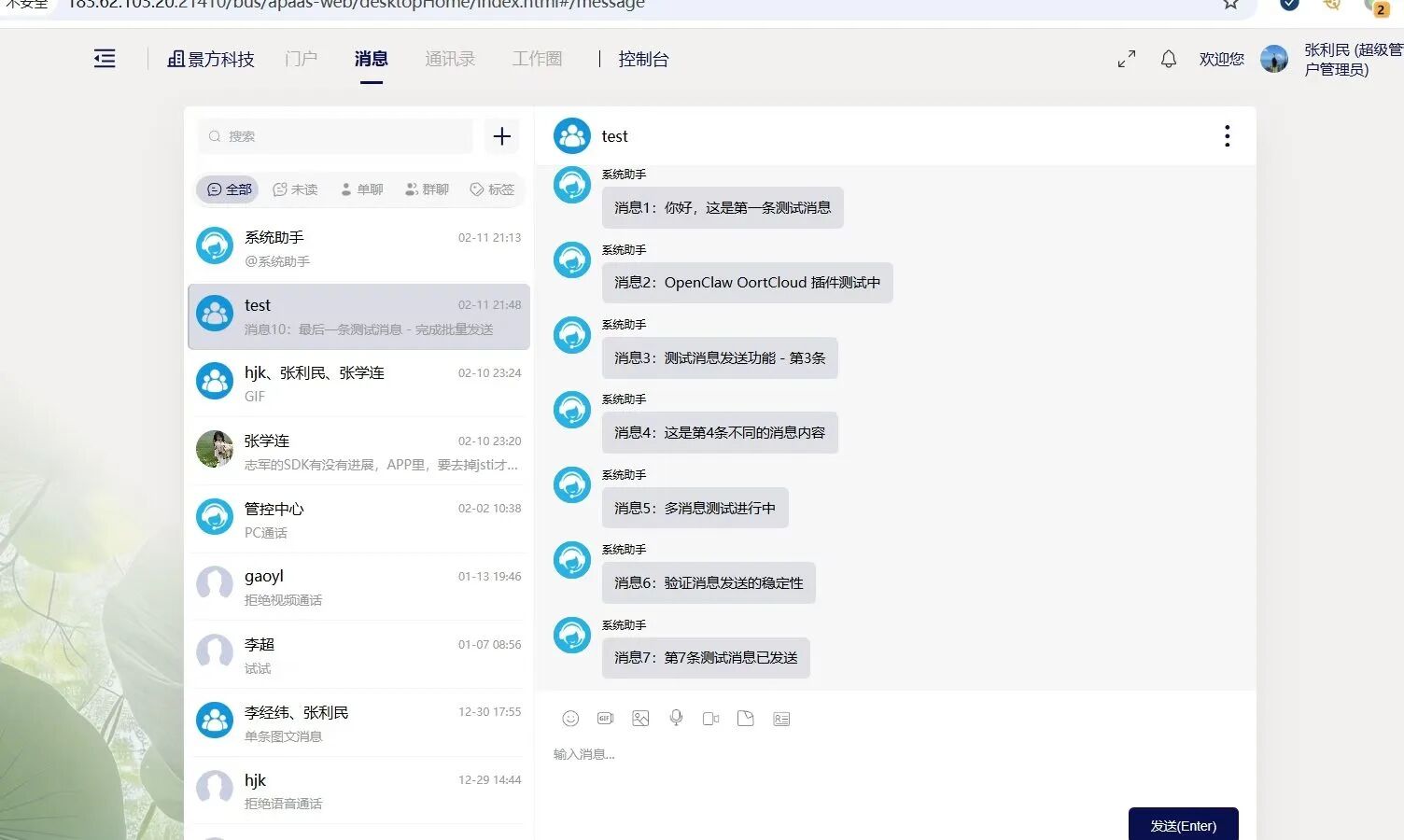Click the 消息2 OpenClaw OortCloud bubble
Screen dimensions: 1404x840
pyautogui.click(x=748, y=282)
